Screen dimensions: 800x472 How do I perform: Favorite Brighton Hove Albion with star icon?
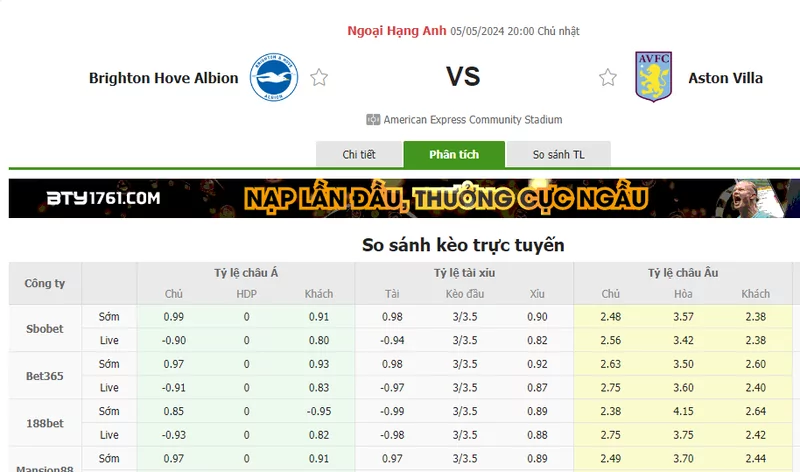click(319, 78)
